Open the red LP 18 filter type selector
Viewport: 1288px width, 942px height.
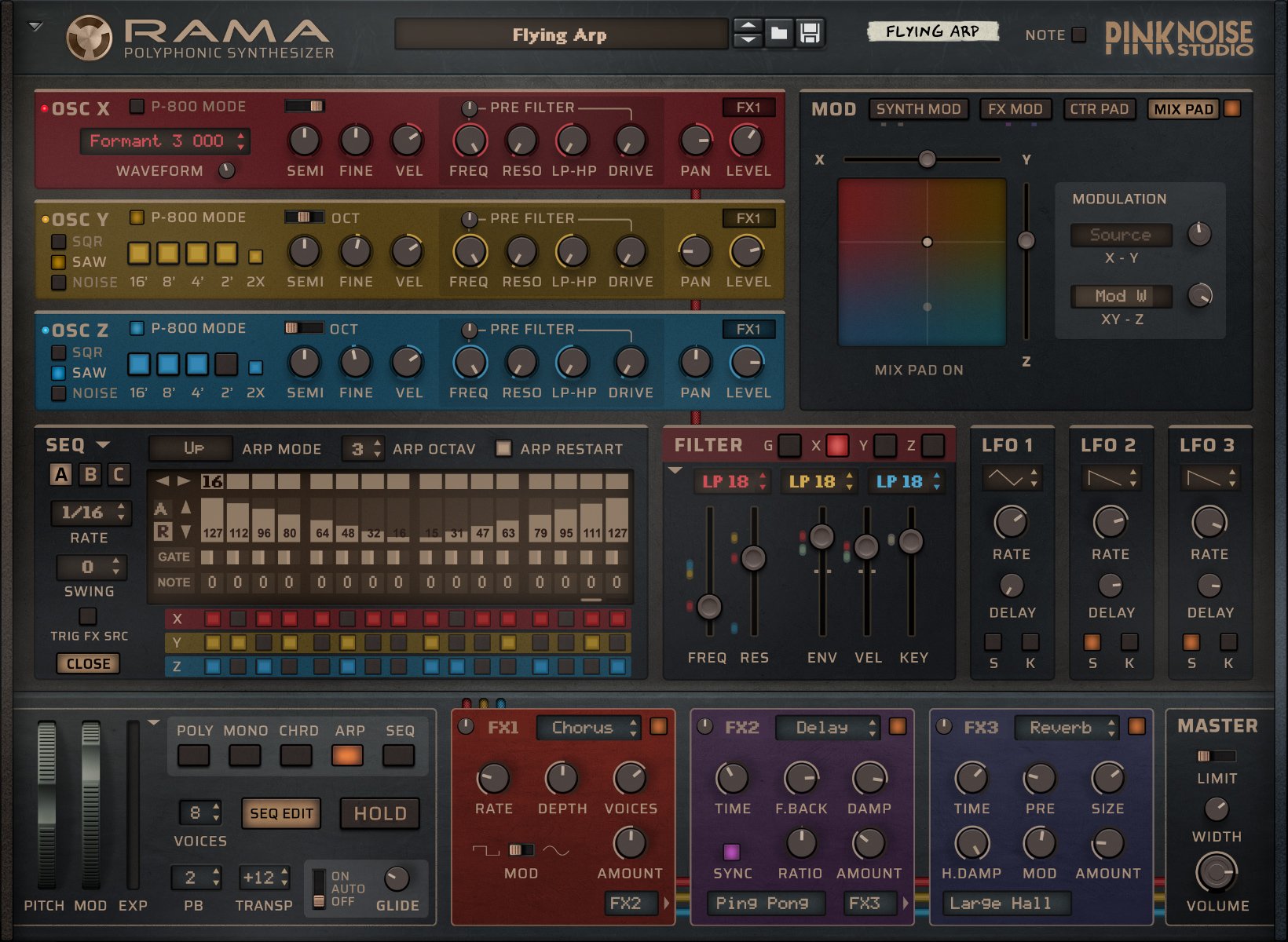pos(732,481)
